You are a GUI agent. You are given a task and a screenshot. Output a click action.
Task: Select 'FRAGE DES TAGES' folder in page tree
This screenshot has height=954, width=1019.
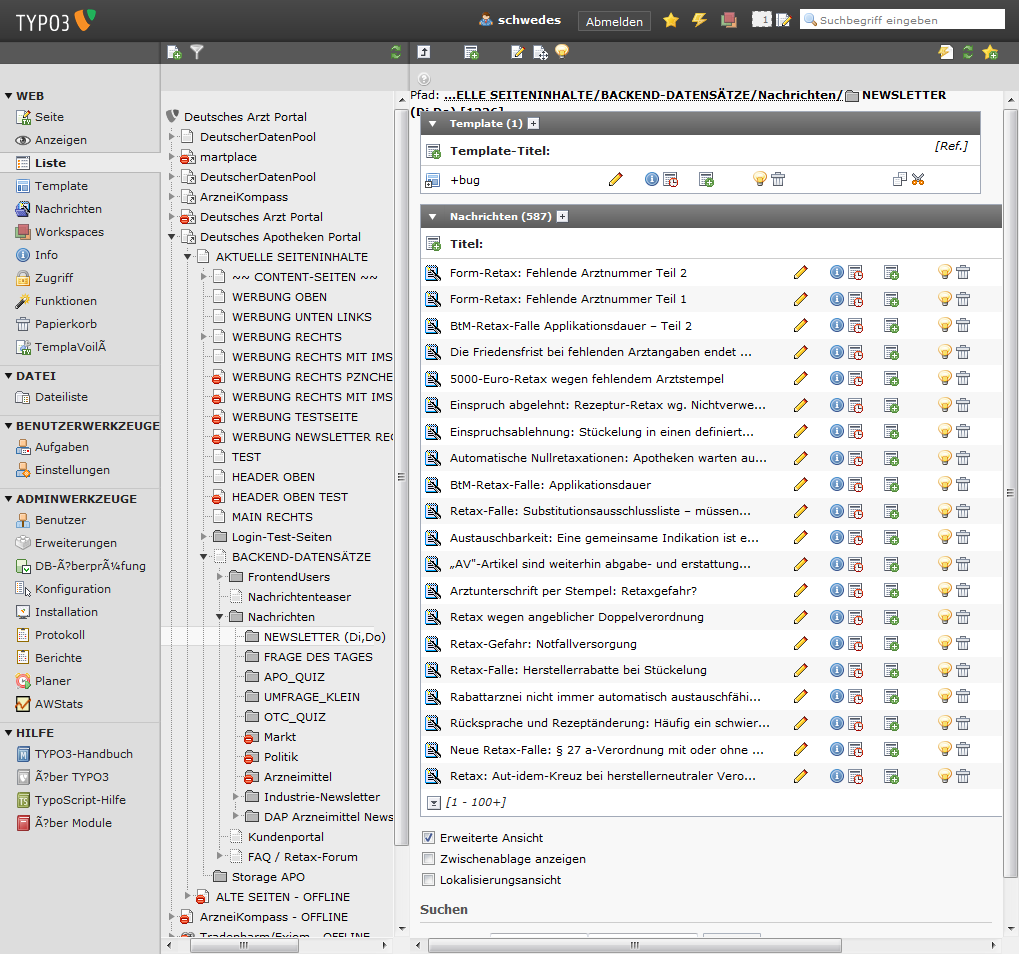318,657
